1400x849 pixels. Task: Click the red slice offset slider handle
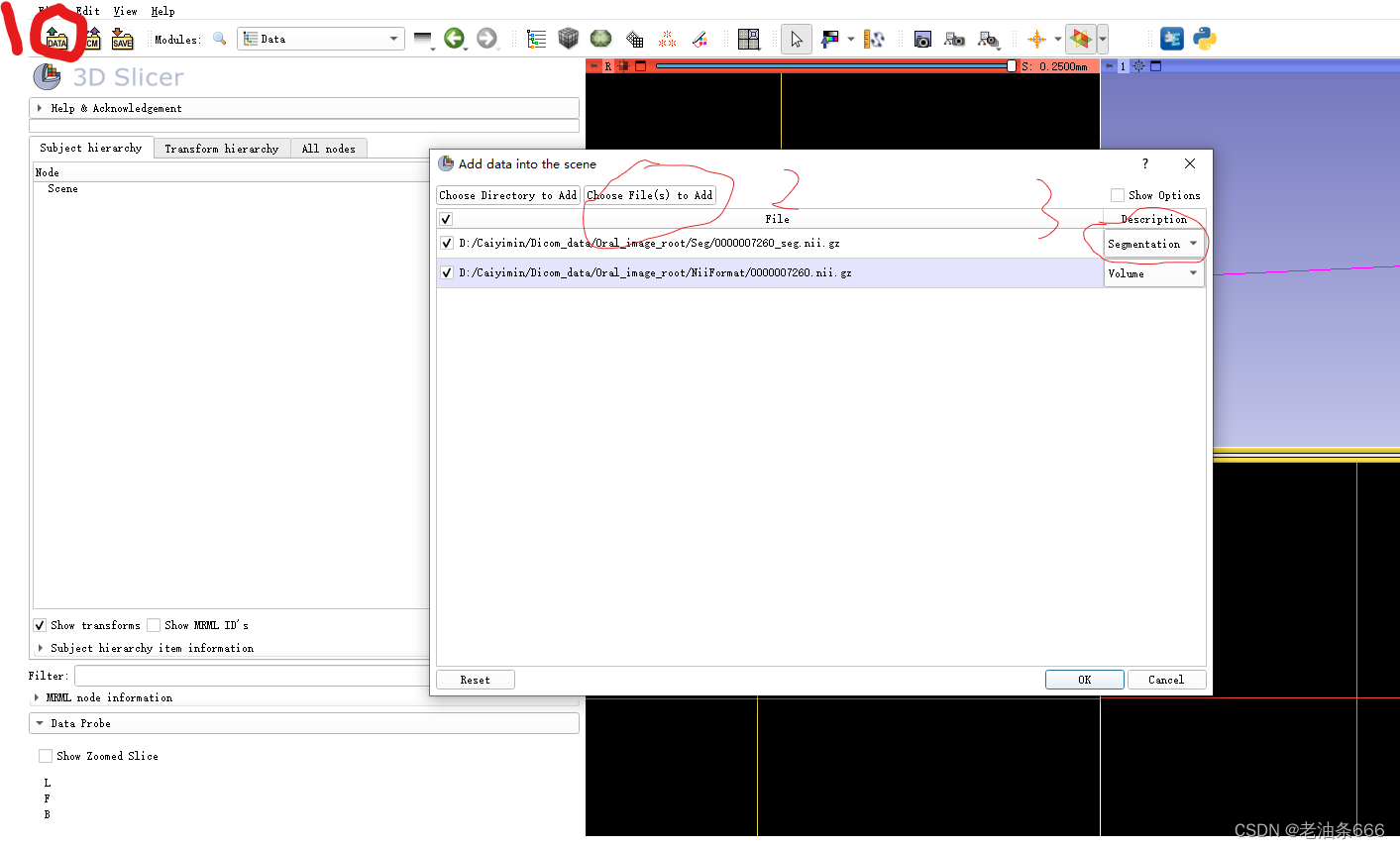click(x=1011, y=66)
